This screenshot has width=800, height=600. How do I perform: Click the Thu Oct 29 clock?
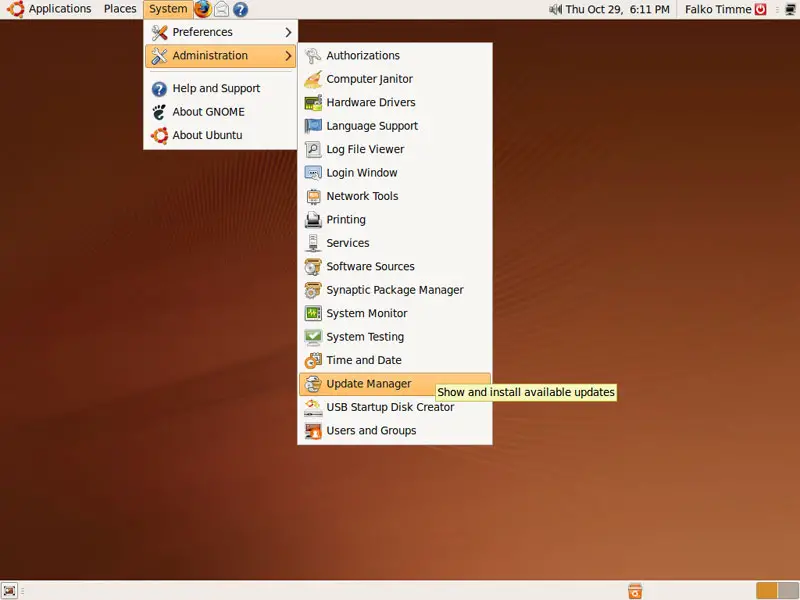[x=617, y=9]
